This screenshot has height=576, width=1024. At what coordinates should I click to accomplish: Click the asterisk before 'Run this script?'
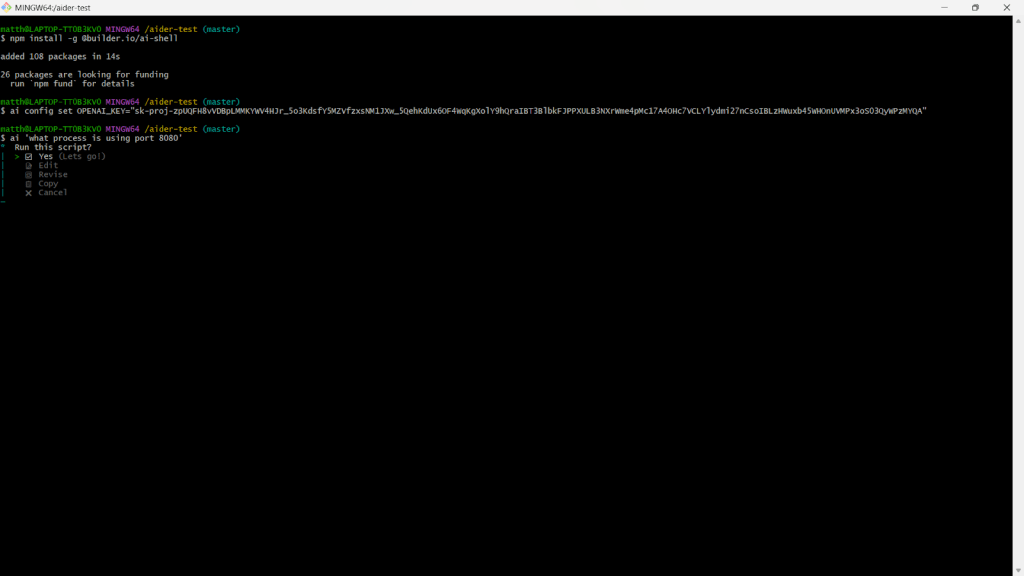(x=2, y=147)
